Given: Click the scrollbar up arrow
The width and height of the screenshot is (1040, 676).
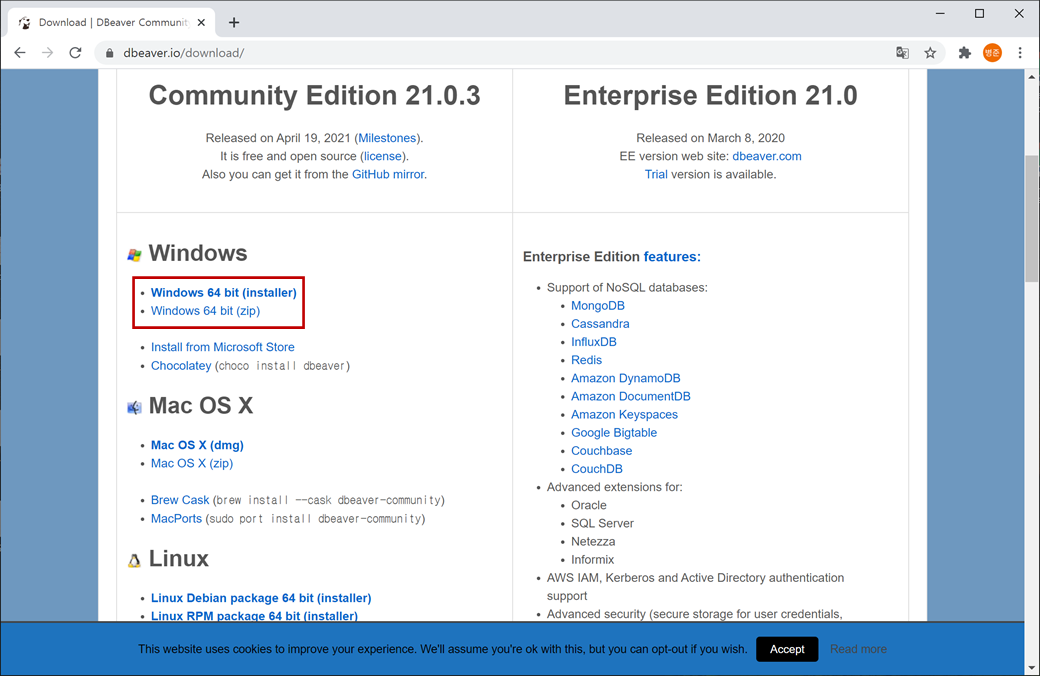Looking at the screenshot, I should point(1031,77).
